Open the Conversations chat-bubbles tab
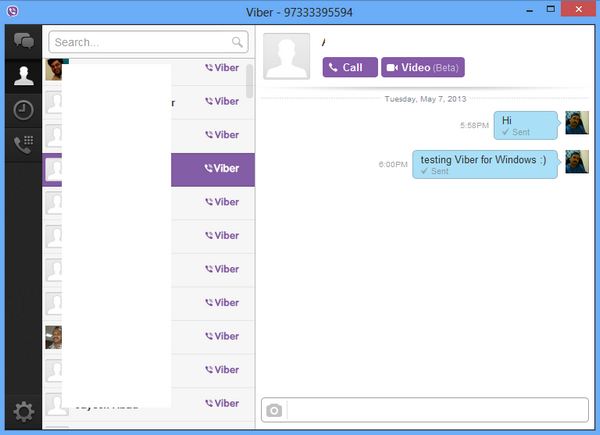 23,41
